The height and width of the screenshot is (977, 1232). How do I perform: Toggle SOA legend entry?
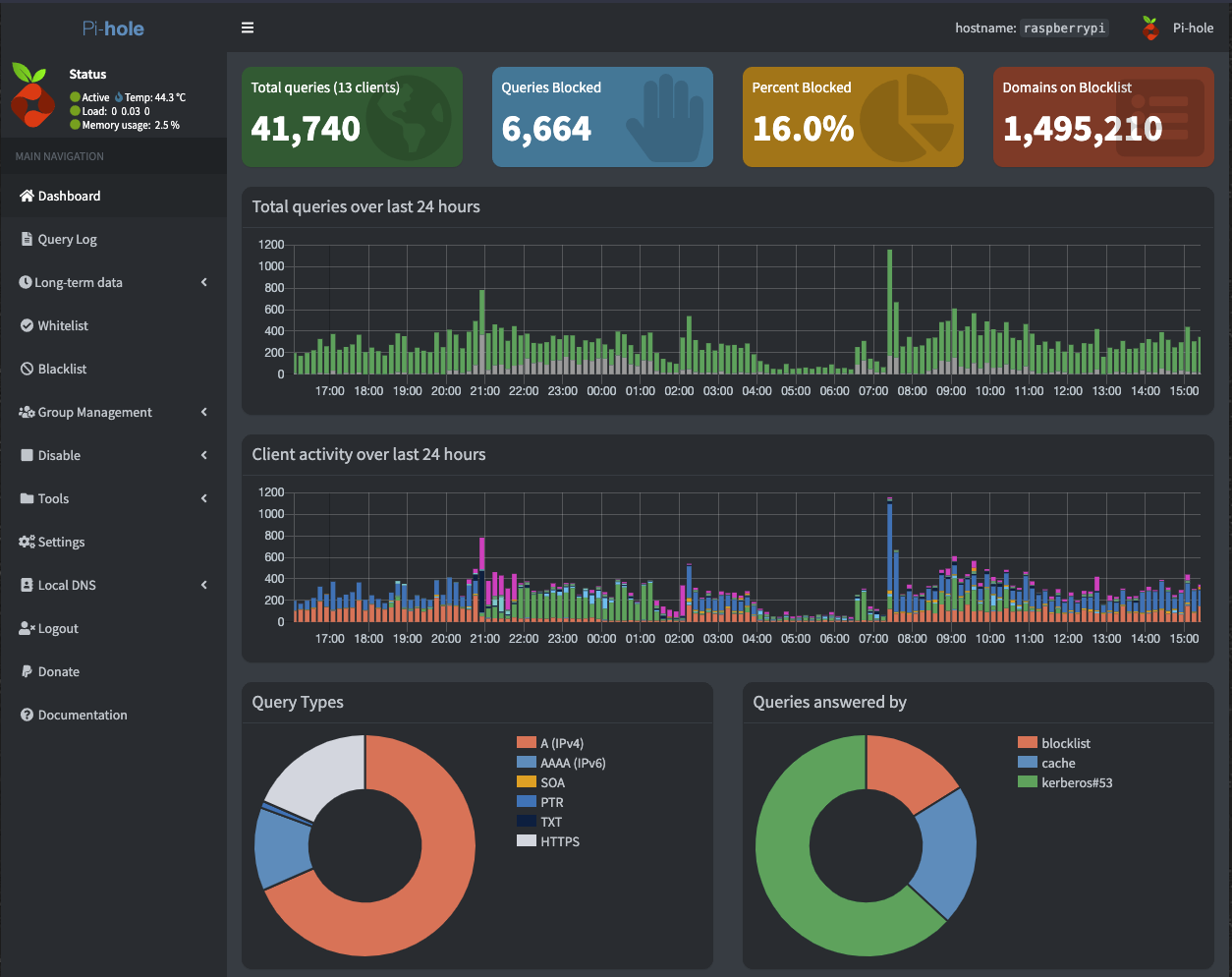pos(541,782)
